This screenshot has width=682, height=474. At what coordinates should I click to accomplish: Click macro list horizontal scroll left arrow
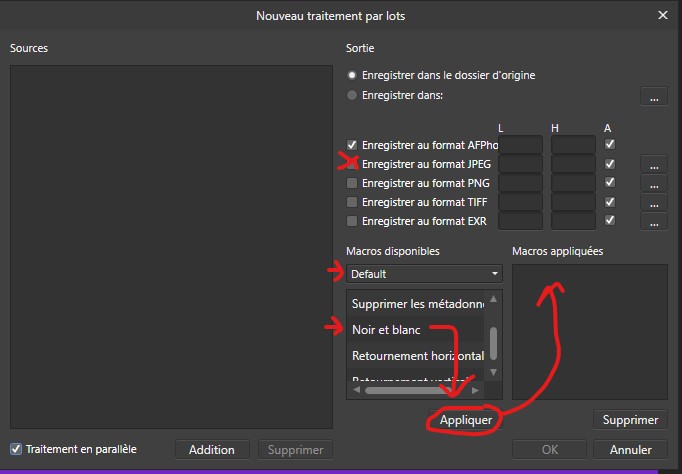[x=357, y=390]
